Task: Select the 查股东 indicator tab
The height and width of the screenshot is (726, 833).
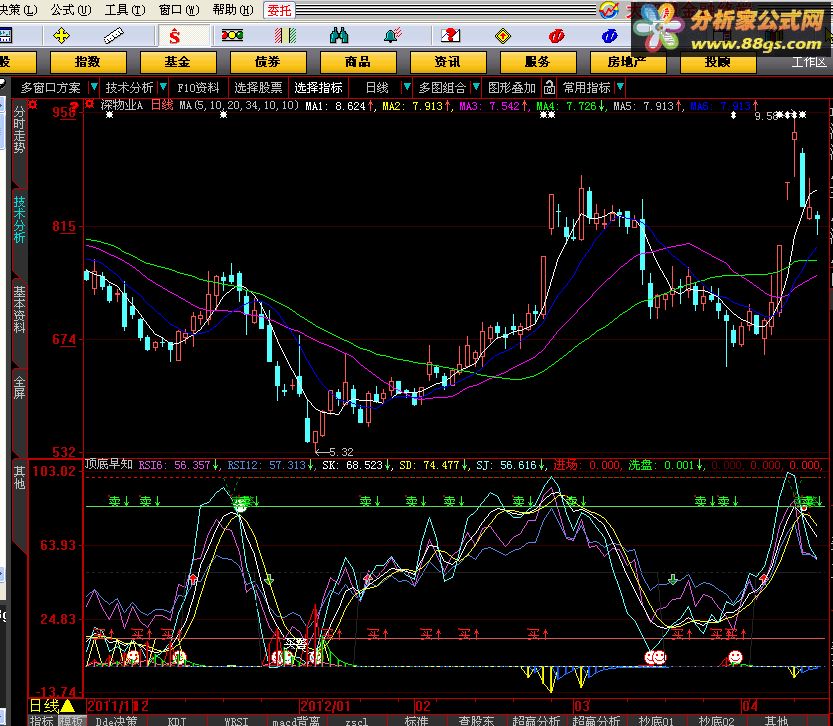Action: pos(477,721)
